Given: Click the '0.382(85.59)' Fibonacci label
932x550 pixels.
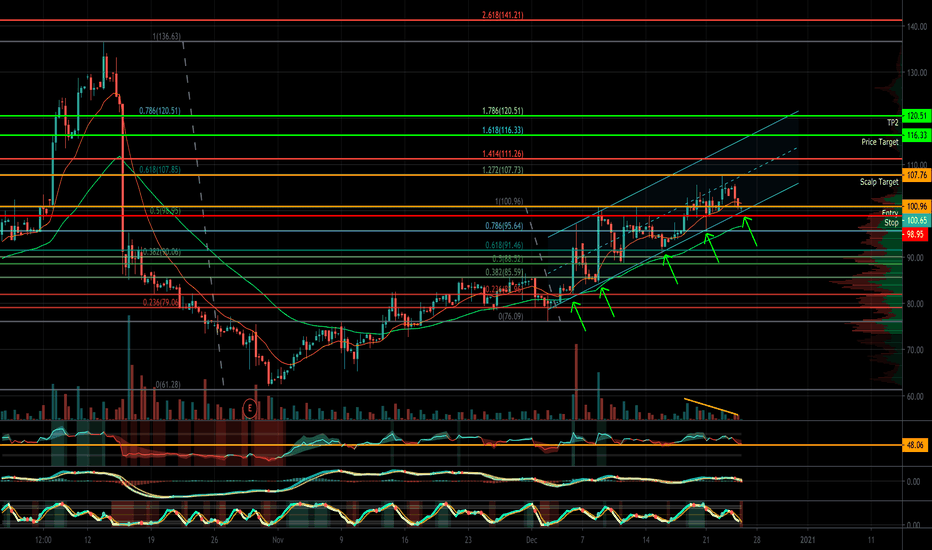Looking at the screenshot, I should [504, 272].
